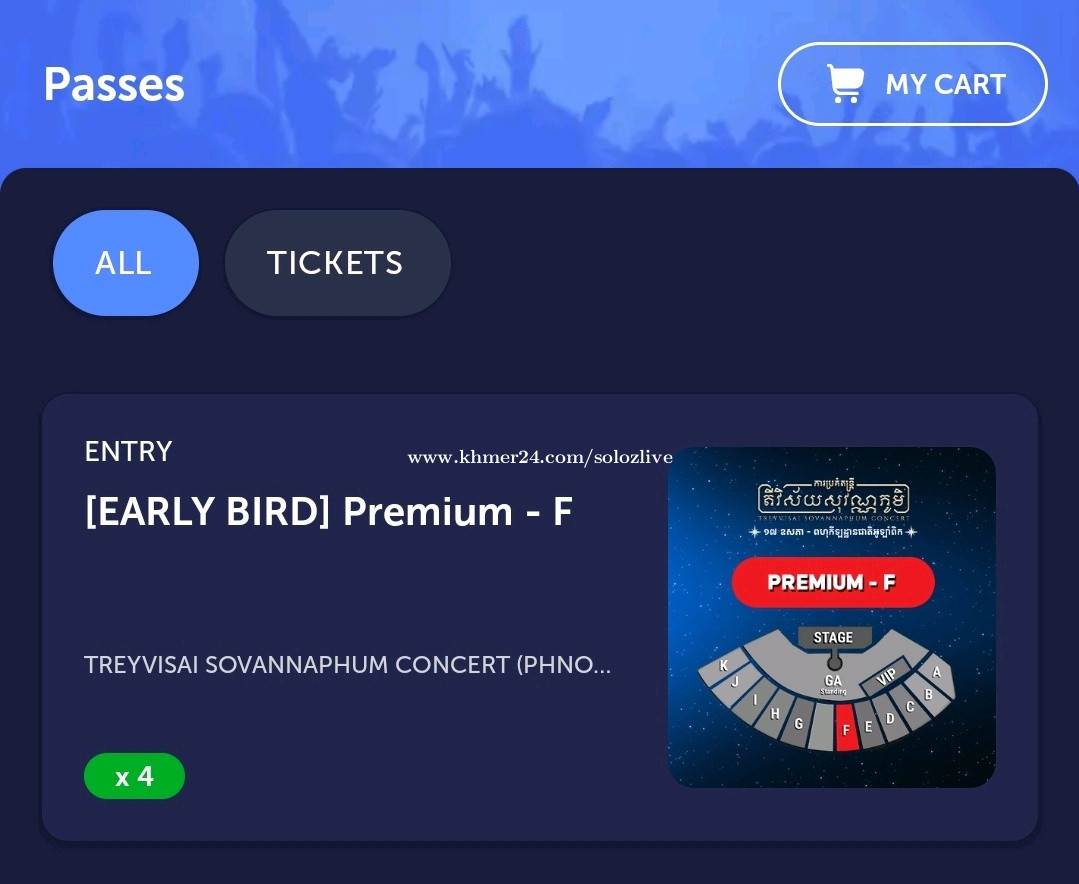Click the Treyvisai Sovannaphum Concert event name
Image resolution: width=1079 pixels, height=884 pixels.
click(x=347, y=665)
